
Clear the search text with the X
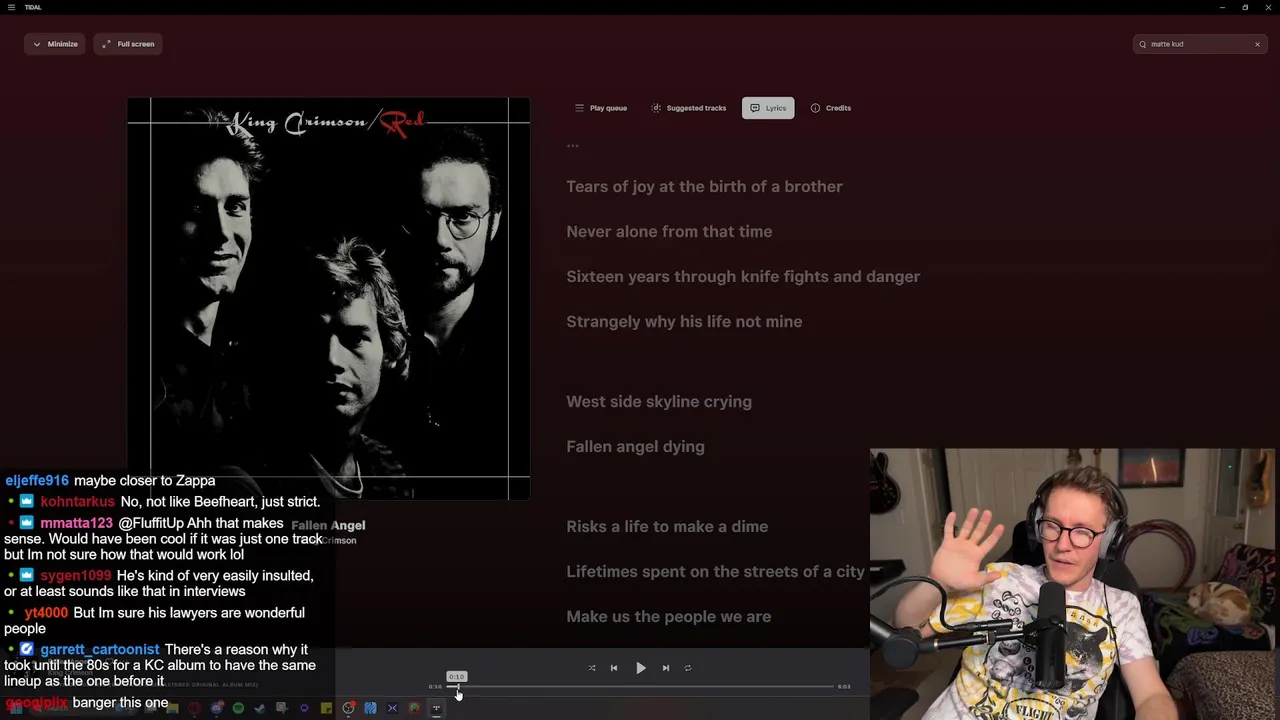[x=1257, y=44]
